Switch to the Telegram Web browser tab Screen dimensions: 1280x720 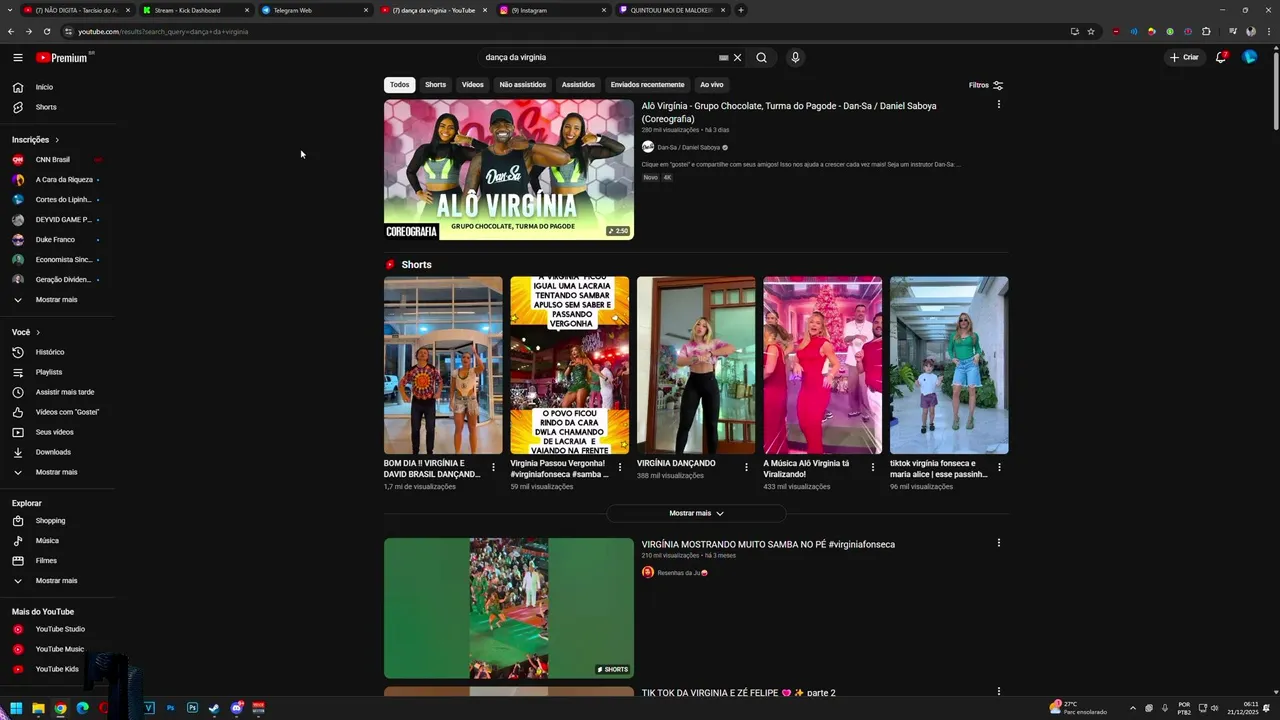tap(314, 10)
